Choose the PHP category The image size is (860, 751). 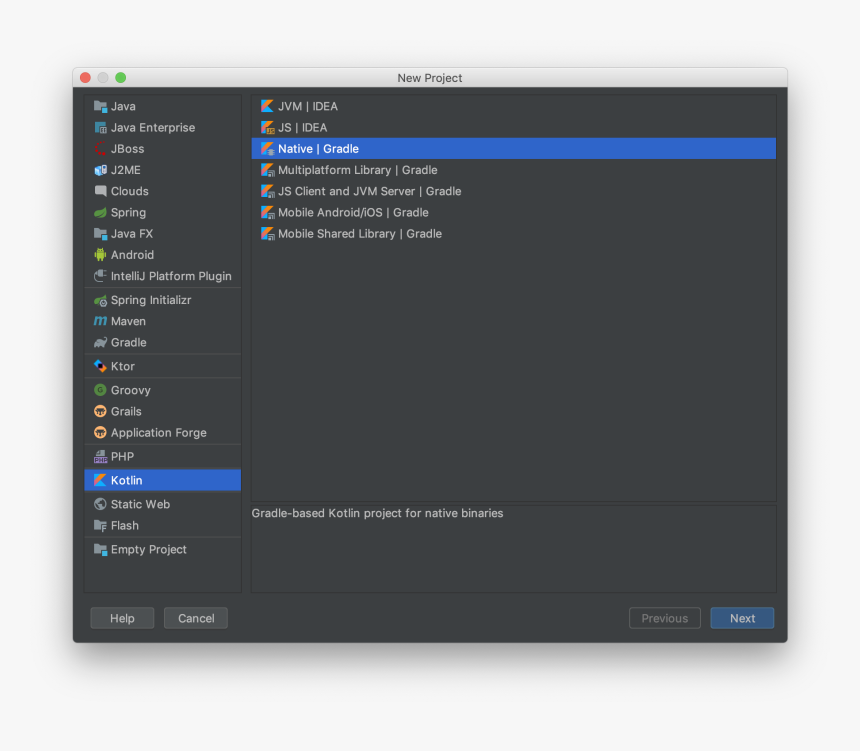[x=163, y=456]
